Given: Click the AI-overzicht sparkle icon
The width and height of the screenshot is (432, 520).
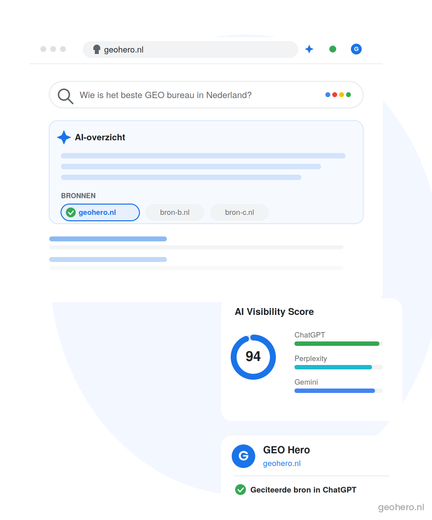Looking at the screenshot, I should click(64, 137).
